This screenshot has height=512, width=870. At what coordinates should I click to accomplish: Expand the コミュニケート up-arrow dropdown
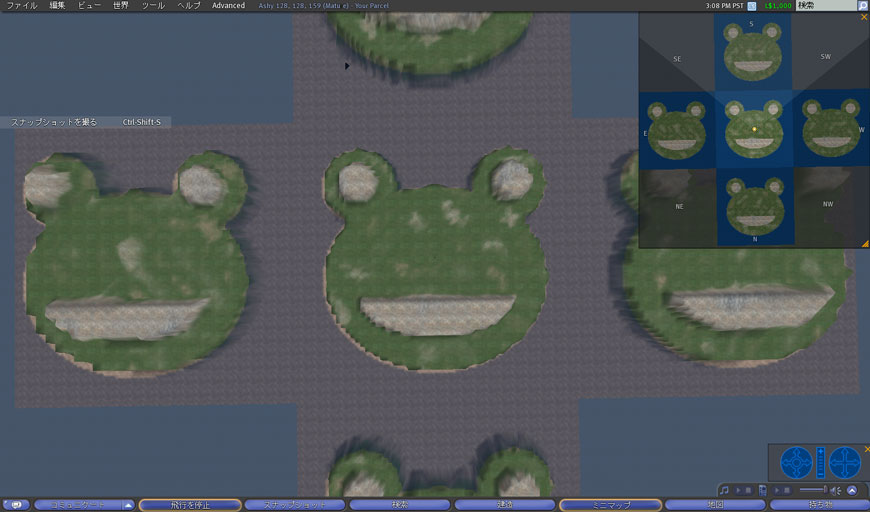point(128,505)
